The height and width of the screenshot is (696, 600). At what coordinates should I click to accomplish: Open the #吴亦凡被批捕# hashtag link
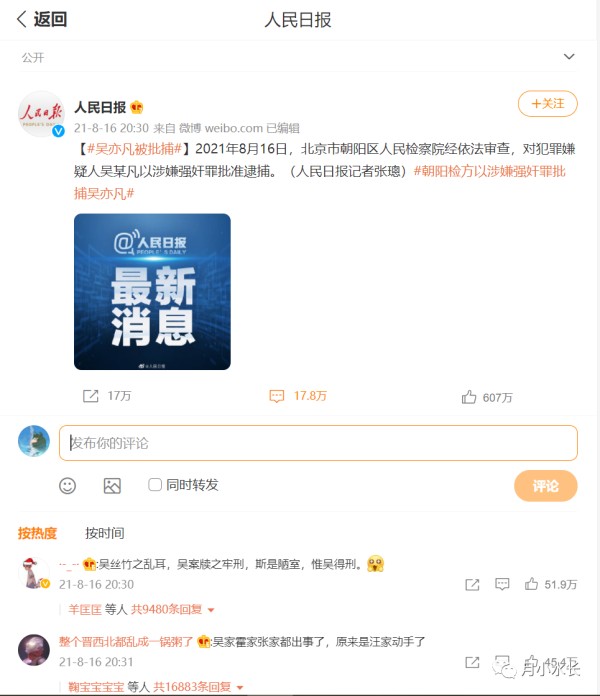point(134,148)
